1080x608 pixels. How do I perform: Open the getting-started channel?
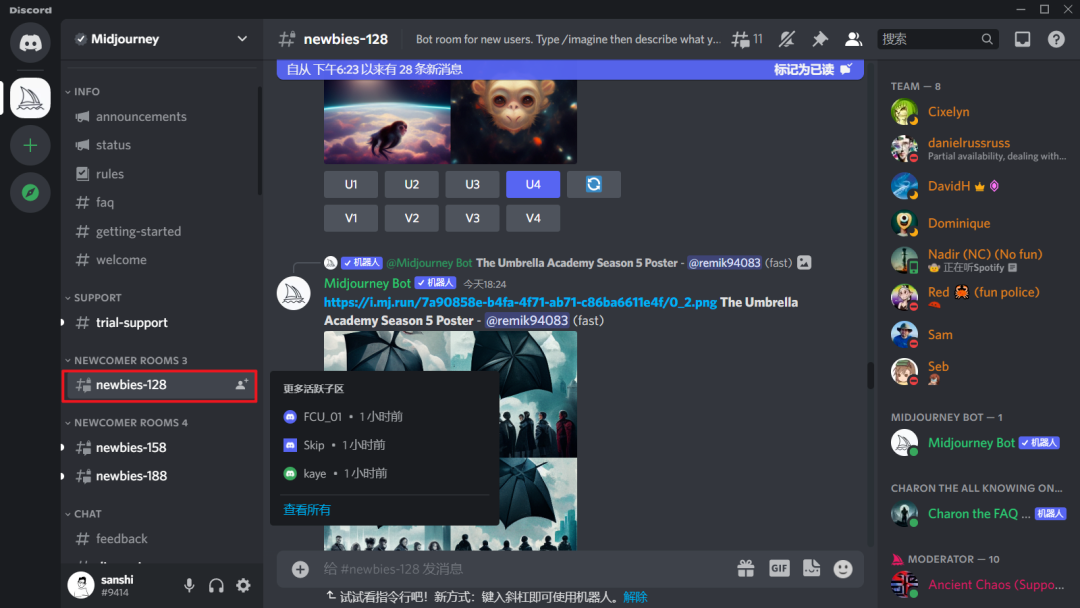(138, 231)
